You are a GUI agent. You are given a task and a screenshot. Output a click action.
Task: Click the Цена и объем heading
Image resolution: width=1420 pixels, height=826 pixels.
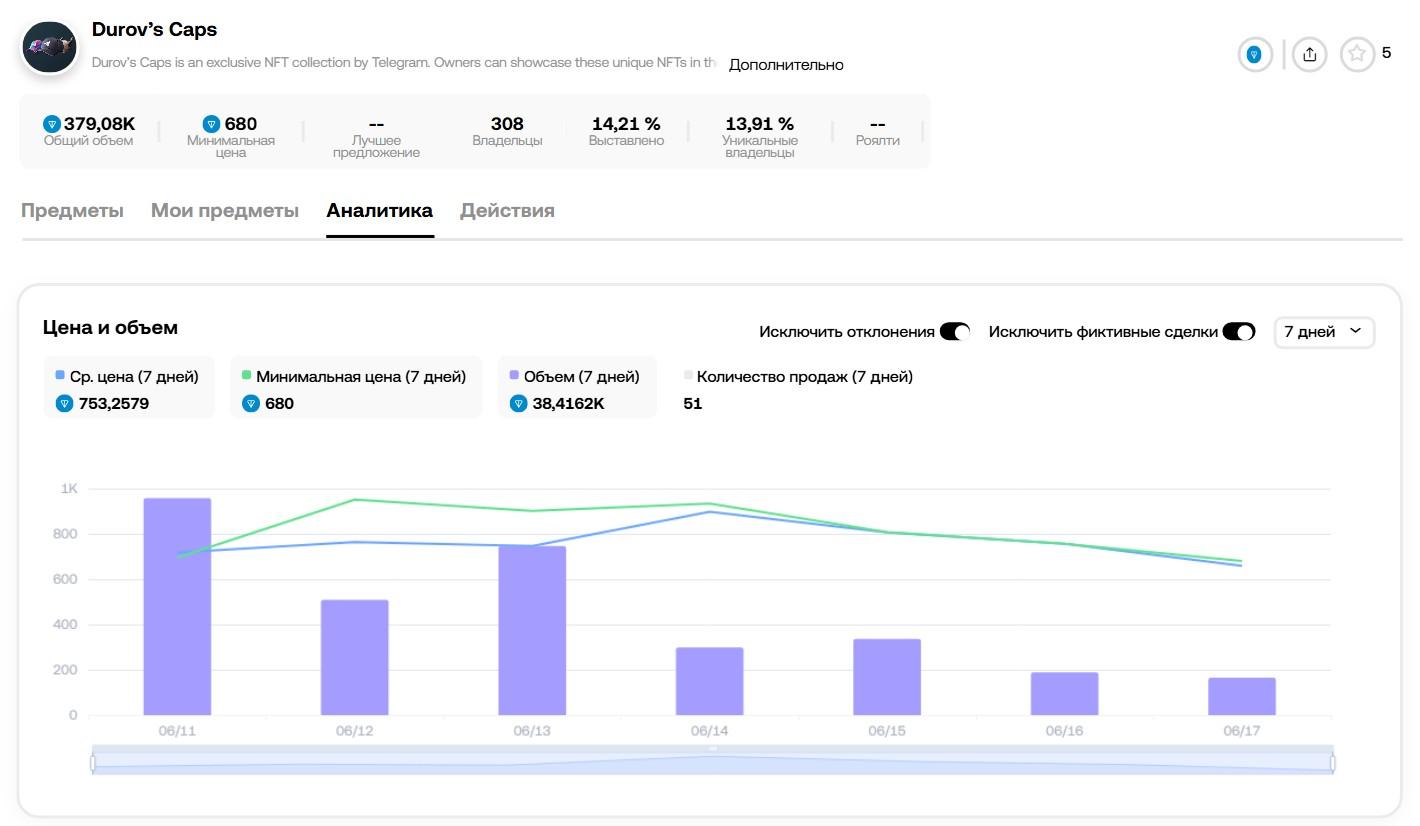[x=110, y=328]
